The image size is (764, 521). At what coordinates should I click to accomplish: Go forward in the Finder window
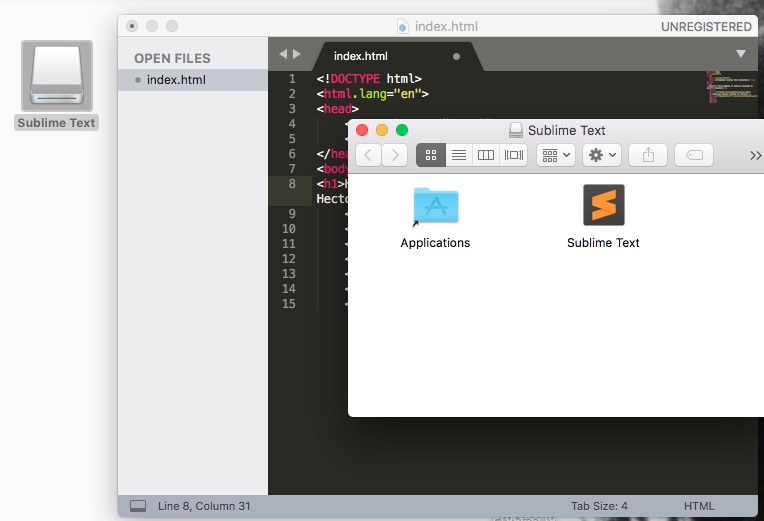point(395,155)
